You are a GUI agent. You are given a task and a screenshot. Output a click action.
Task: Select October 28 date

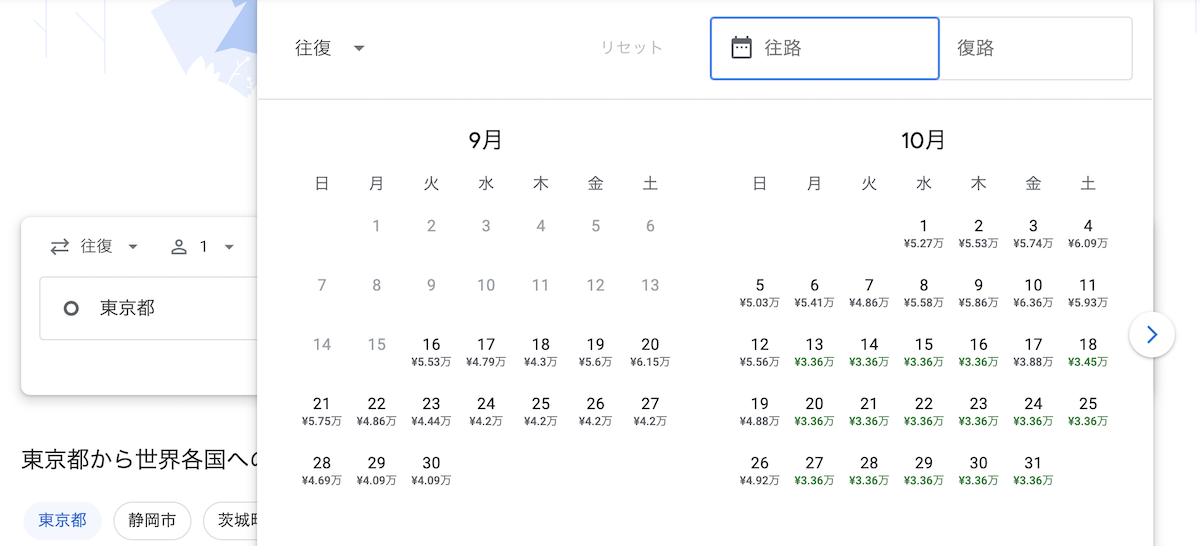(869, 470)
